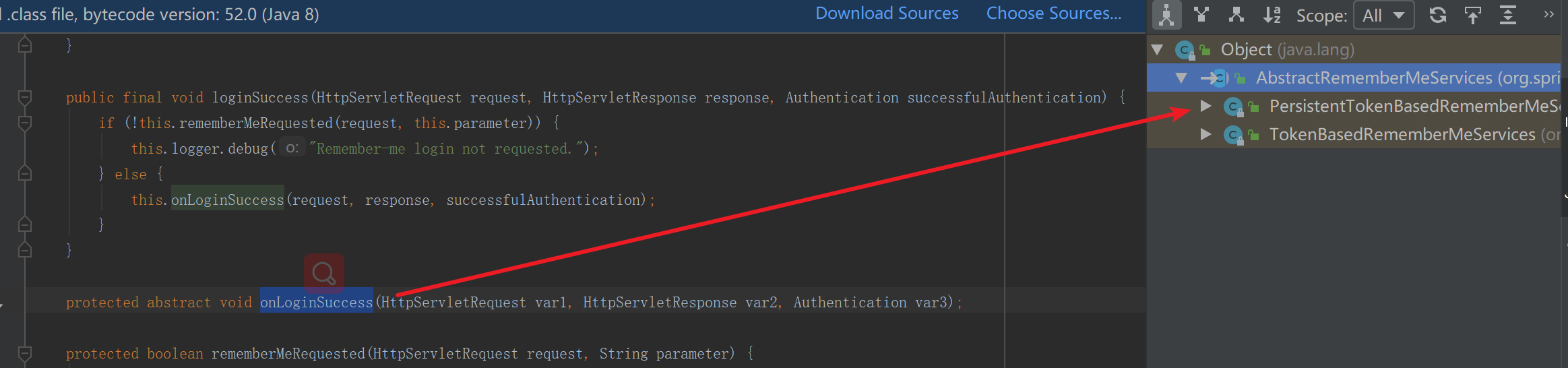Click the fold end marker closing the else block

coord(25,224)
